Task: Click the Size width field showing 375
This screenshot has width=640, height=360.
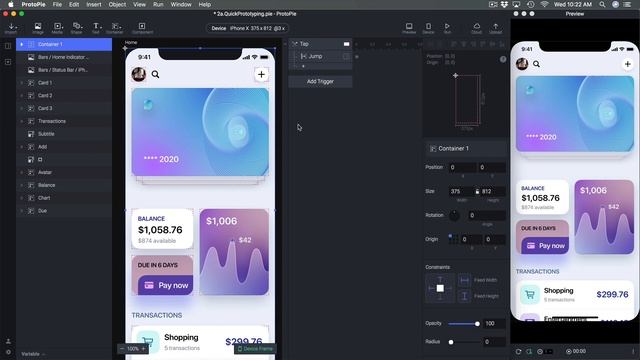Action: pos(461,191)
